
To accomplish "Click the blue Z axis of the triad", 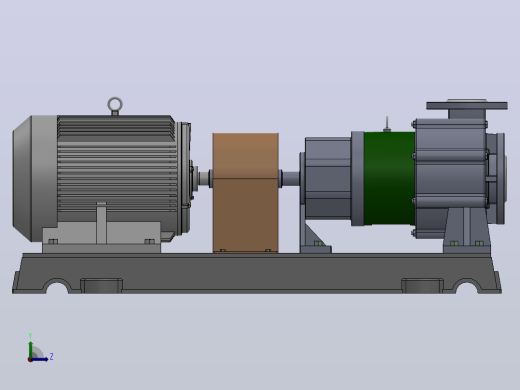I will [x=39, y=359].
